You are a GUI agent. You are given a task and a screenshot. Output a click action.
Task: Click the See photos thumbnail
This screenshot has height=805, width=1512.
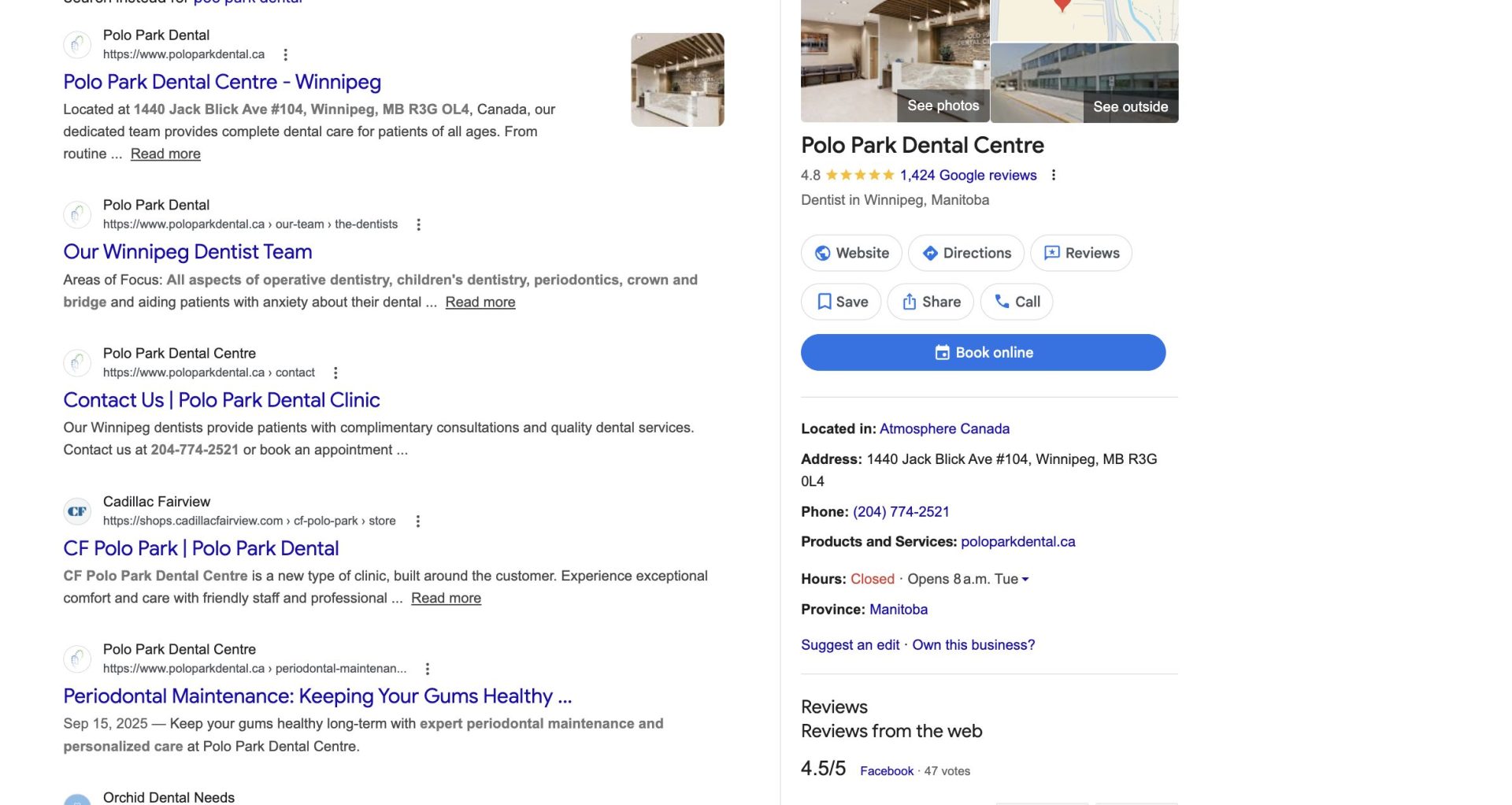pyautogui.click(x=895, y=63)
